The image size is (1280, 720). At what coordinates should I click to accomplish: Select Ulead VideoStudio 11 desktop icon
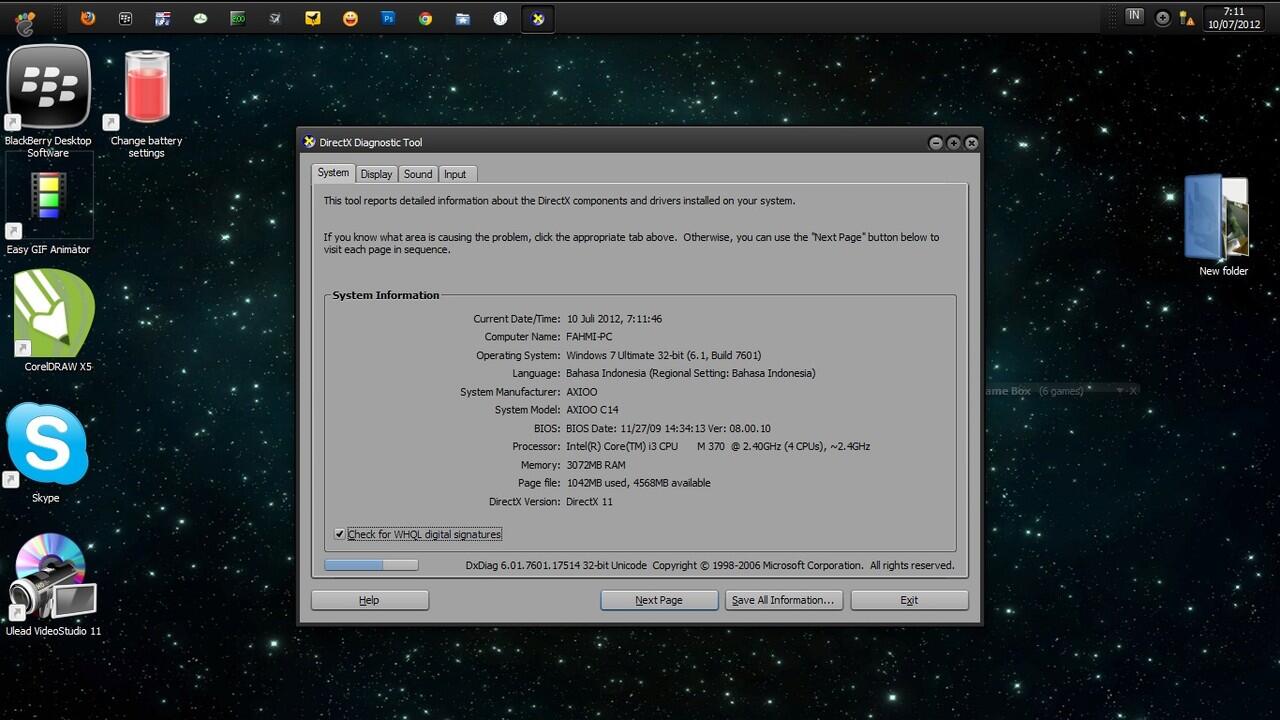click(x=53, y=585)
